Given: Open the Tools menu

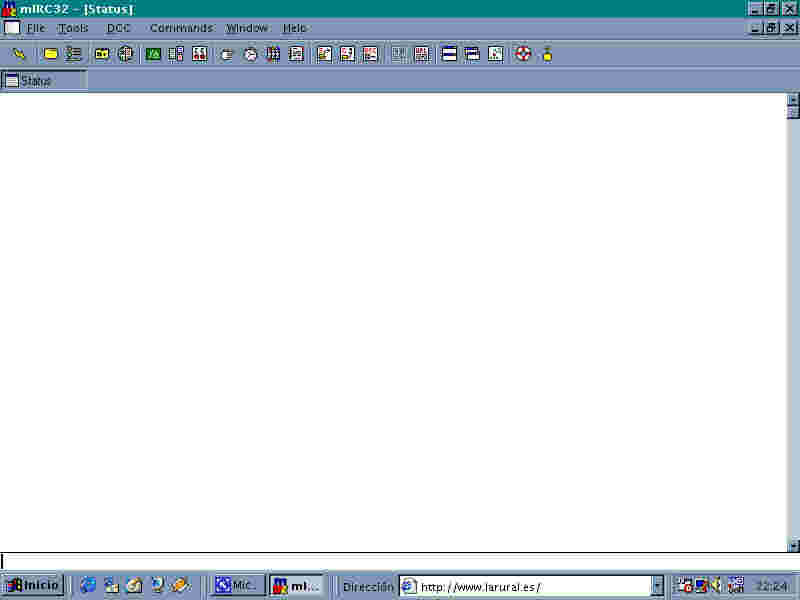Looking at the screenshot, I should click(x=72, y=28).
